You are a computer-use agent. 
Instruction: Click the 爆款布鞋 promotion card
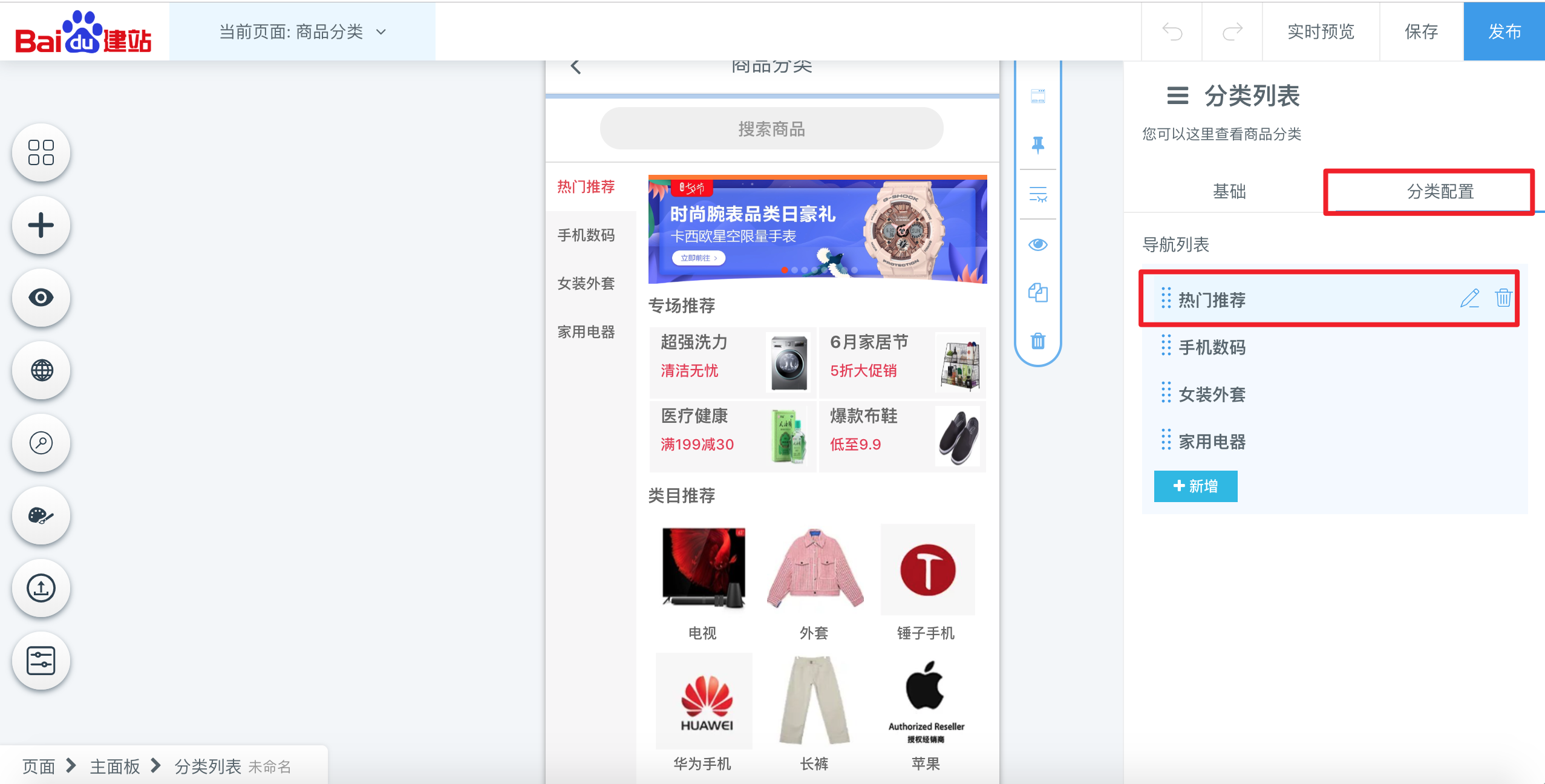tap(902, 436)
